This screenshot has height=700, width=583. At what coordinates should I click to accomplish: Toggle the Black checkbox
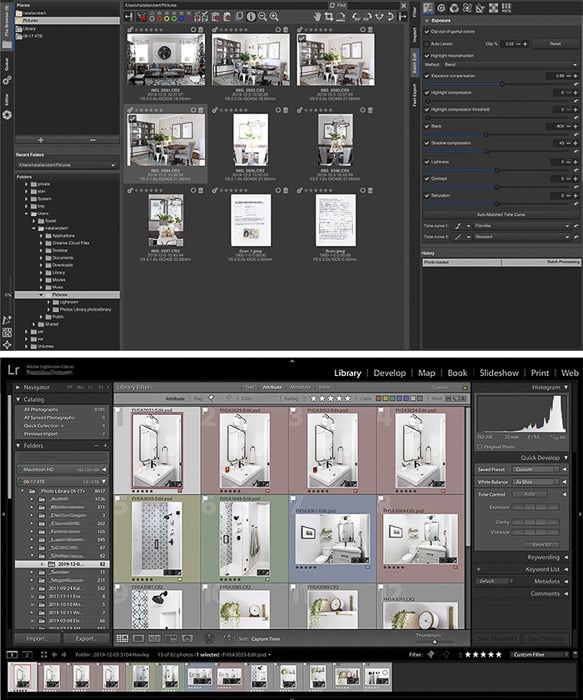click(427, 126)
